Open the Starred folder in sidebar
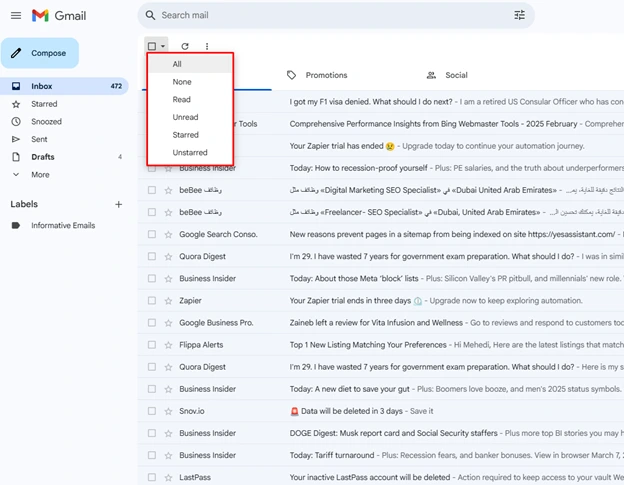Viewport: 624px width, 485px height. coord(64,104)
